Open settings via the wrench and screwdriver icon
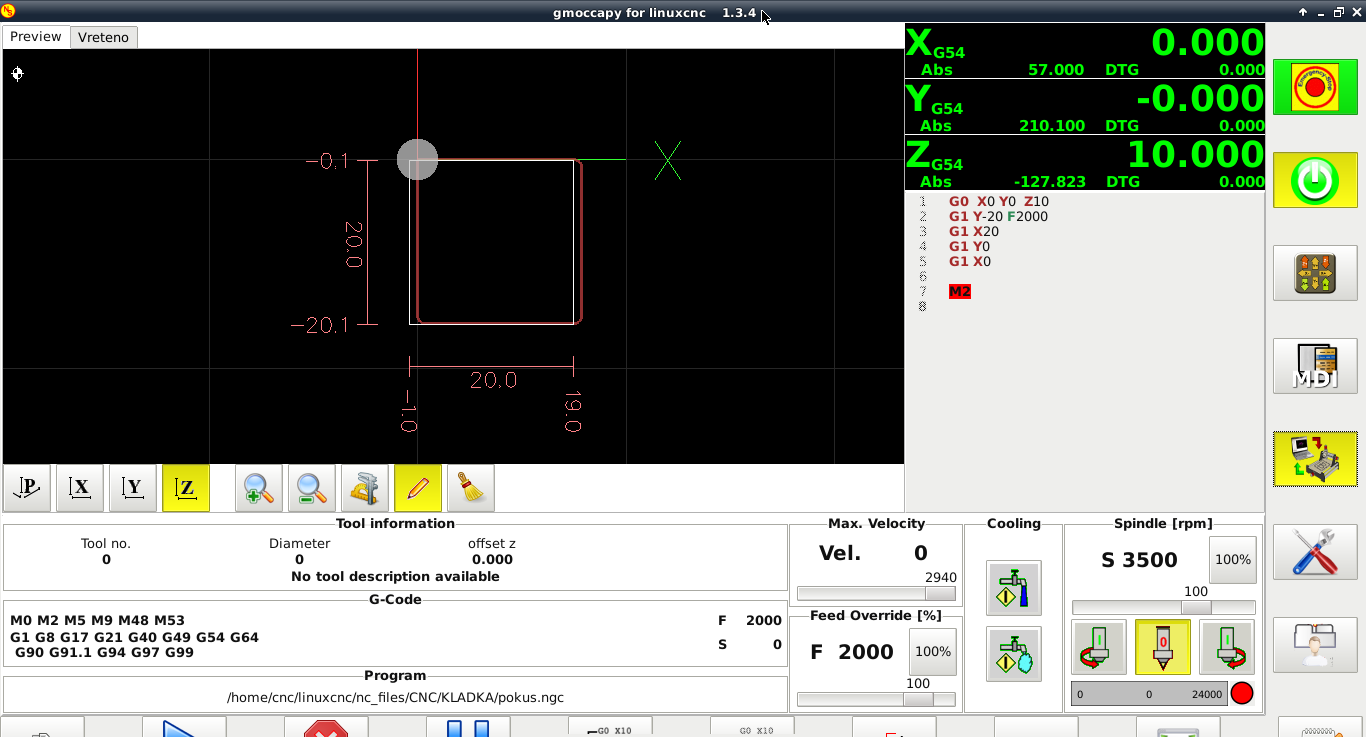 click(x=1315, y=552)
